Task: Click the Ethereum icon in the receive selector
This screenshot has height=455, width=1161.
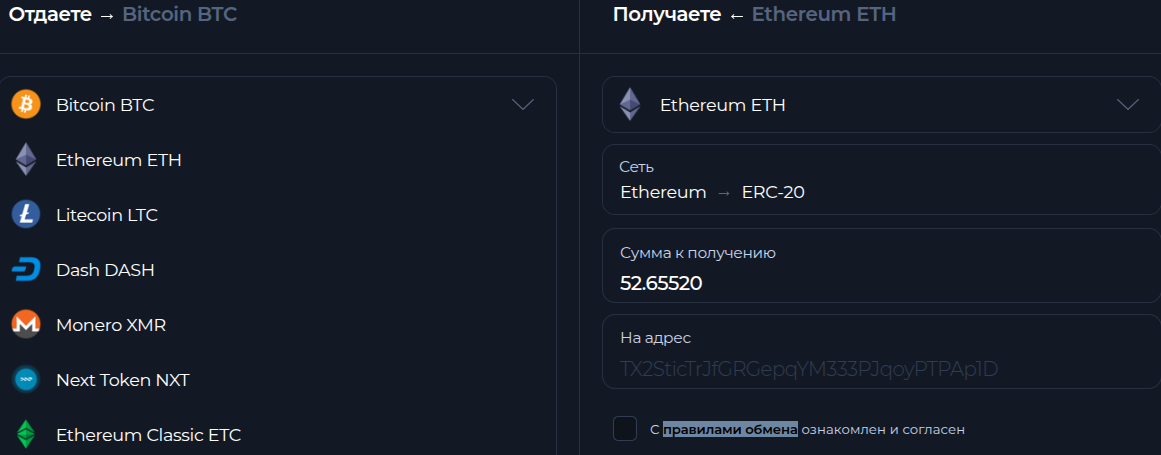Action: tap(630, 105)
